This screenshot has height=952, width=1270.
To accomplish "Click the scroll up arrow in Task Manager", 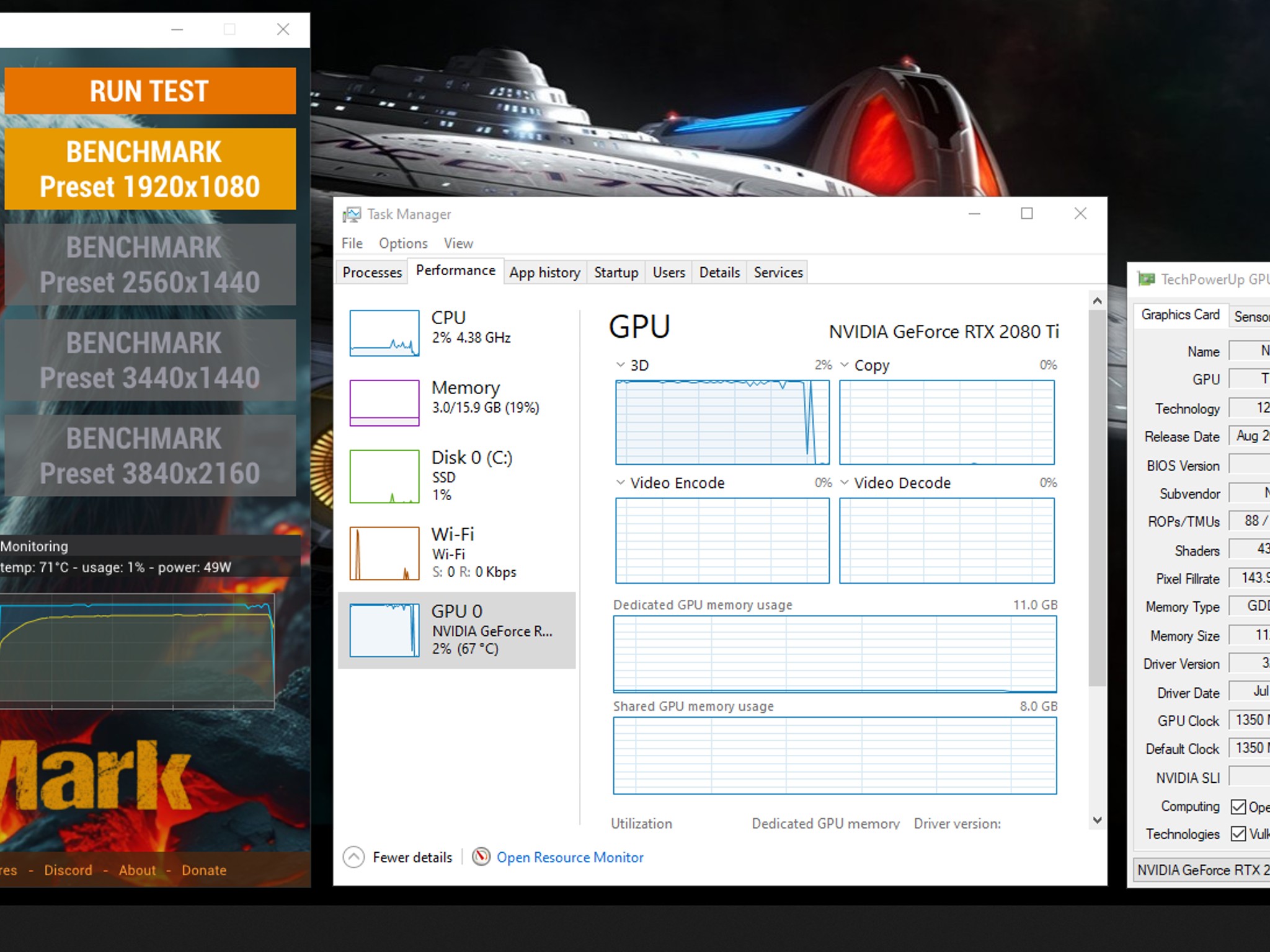I will (1097, 301).
